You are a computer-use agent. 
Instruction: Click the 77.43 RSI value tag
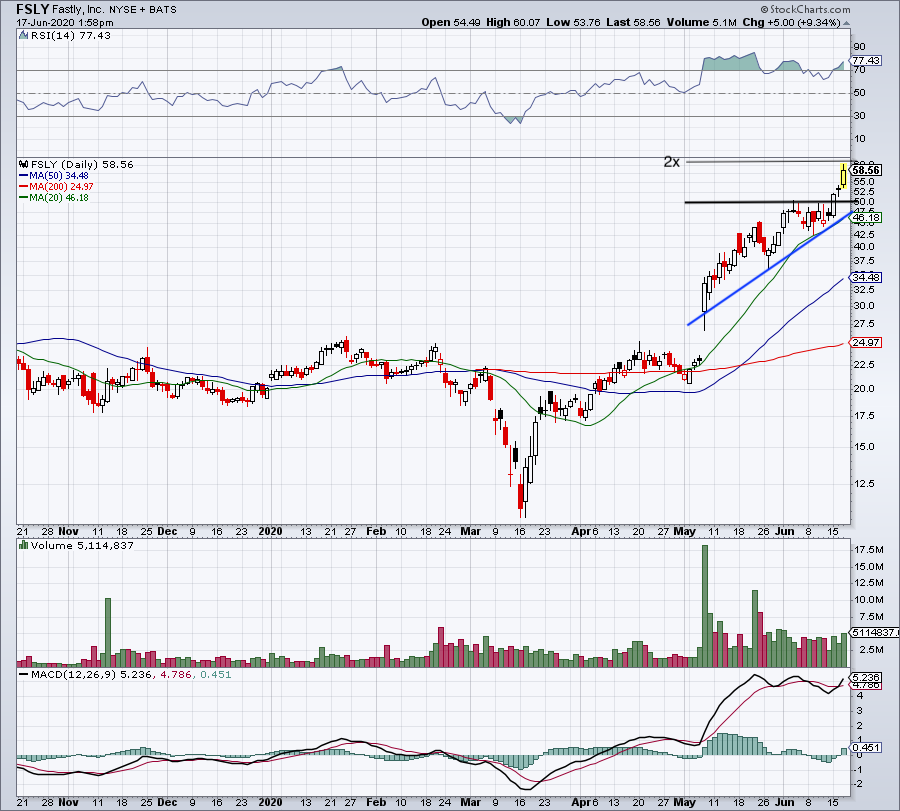tap(866, 60)
